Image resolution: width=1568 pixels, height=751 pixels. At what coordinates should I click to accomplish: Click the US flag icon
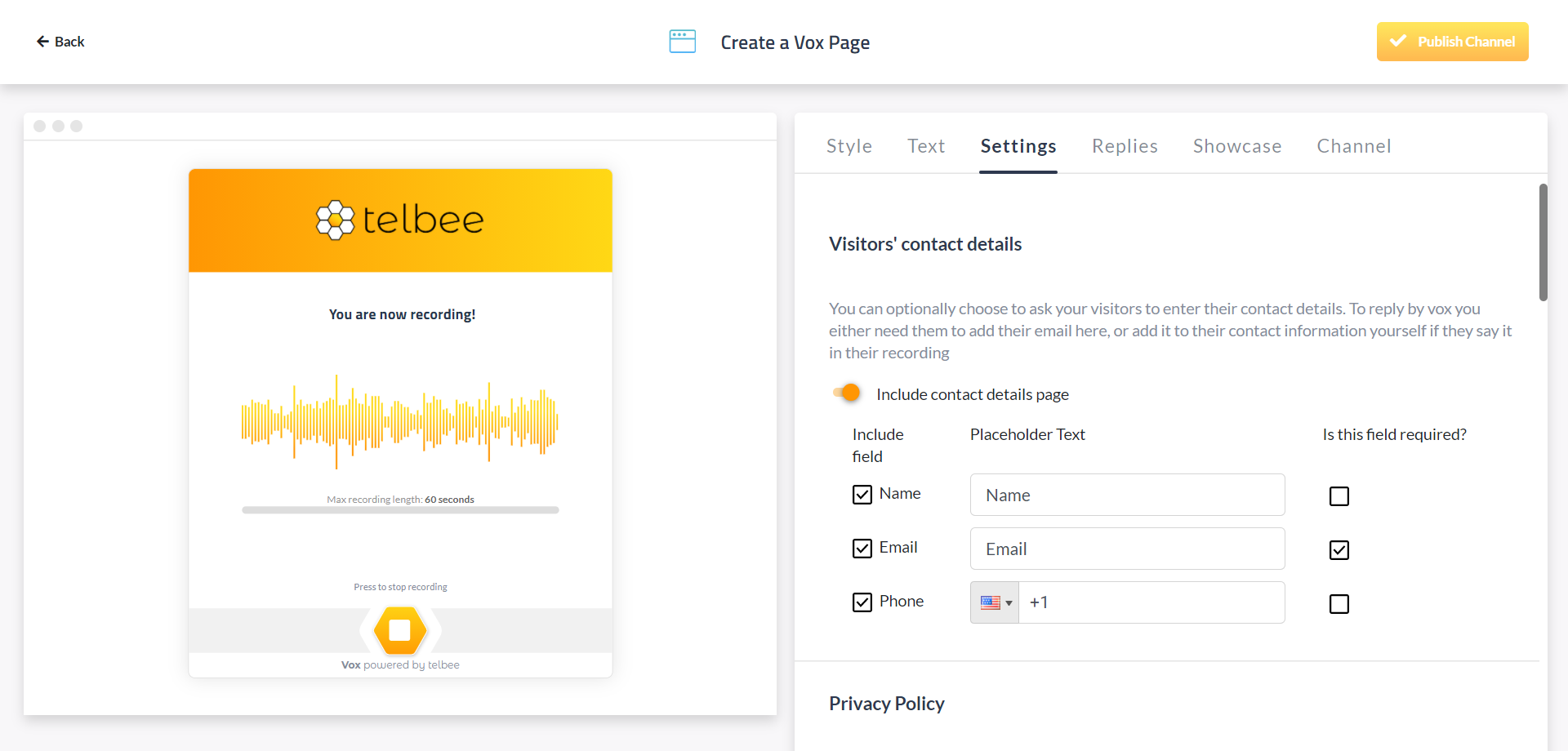tap(990, 602)
